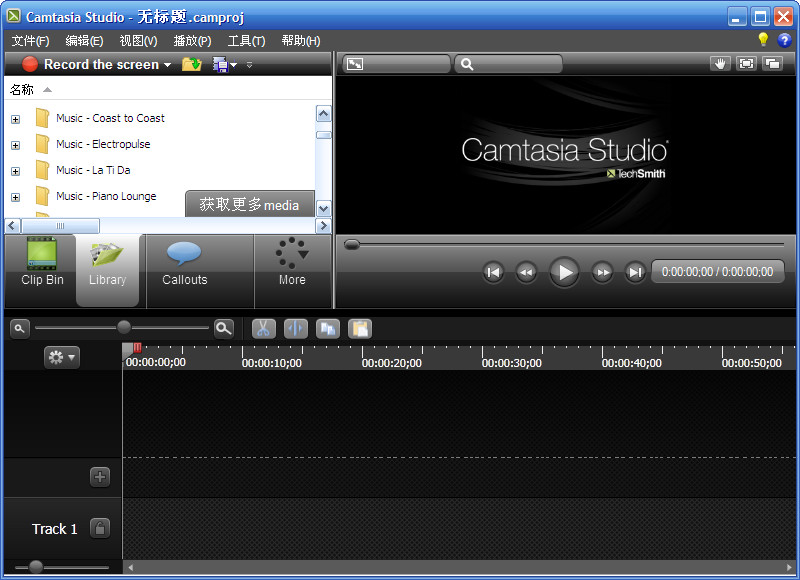Click the fast forward step button

point(603,272)
